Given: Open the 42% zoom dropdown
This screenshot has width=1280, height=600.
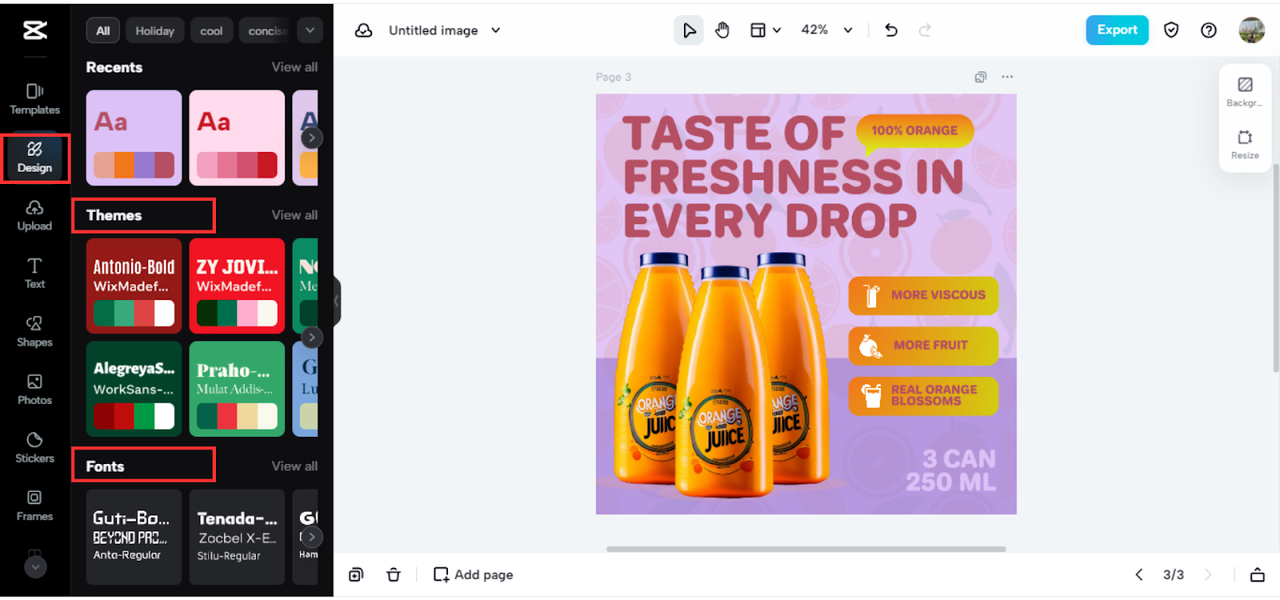Looking at the screenshot, I should tap(827, 30).
